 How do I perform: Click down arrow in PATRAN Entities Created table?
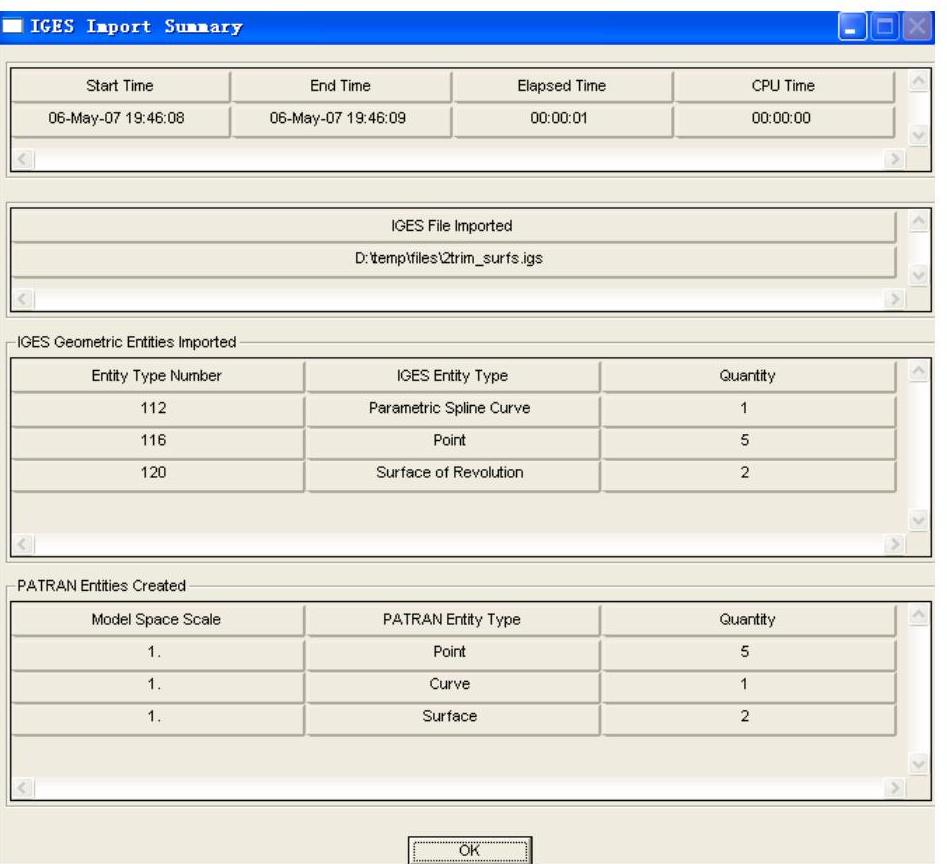(x=919, y=764)
